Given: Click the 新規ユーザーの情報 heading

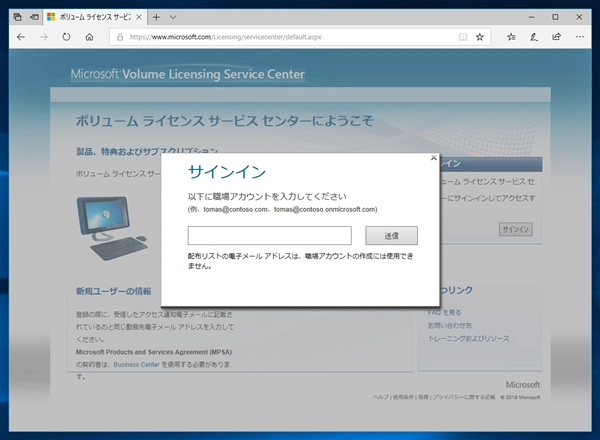Looking at the screenshot, I should [114, 291].
